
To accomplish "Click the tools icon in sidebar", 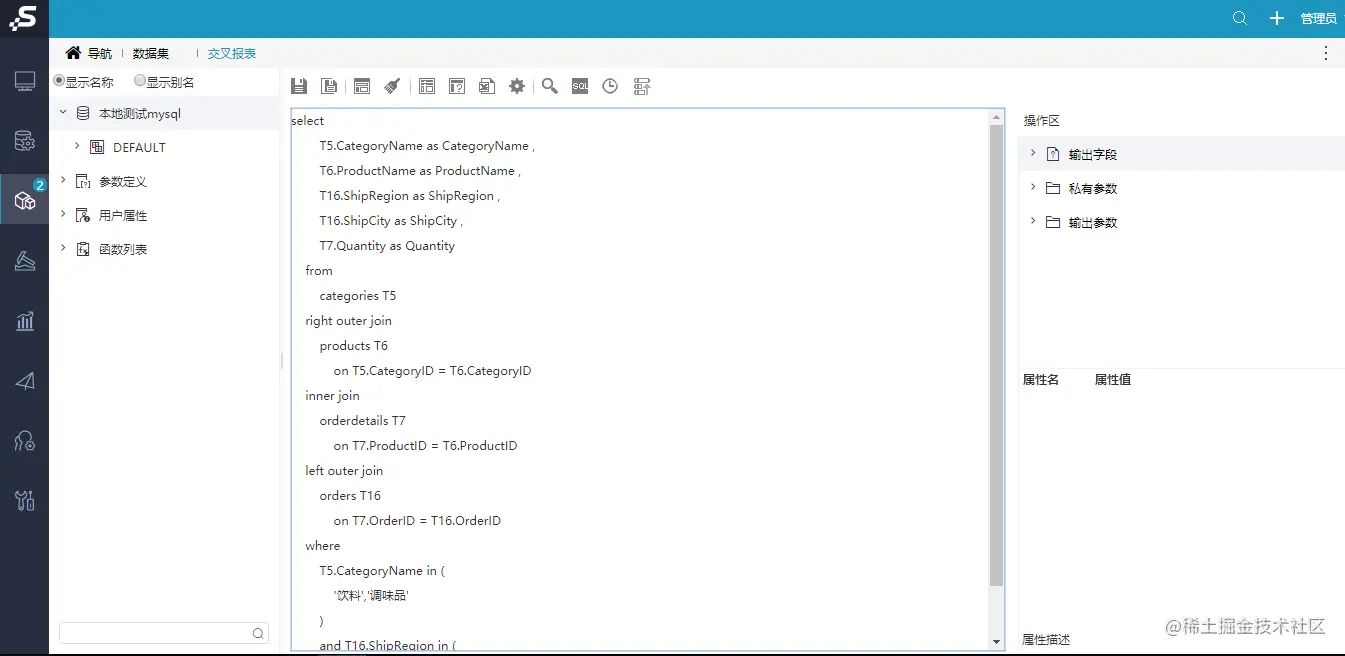I will tap(25, 500).
